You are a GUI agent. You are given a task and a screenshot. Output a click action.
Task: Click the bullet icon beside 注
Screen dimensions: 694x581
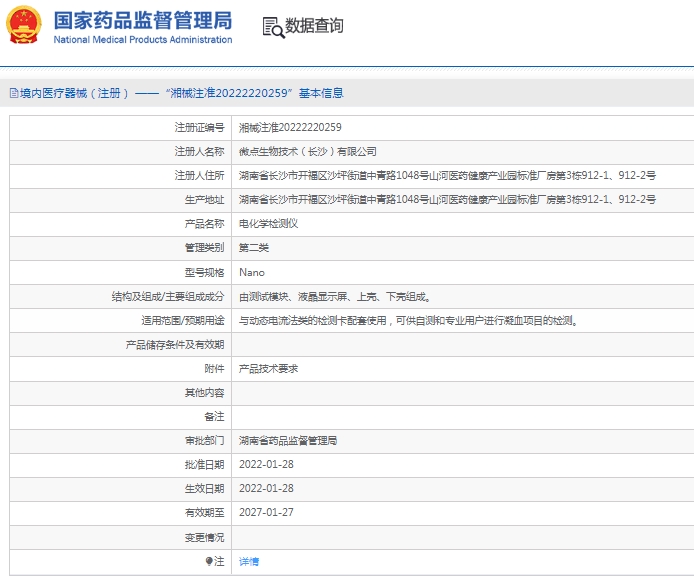(209, 561)
